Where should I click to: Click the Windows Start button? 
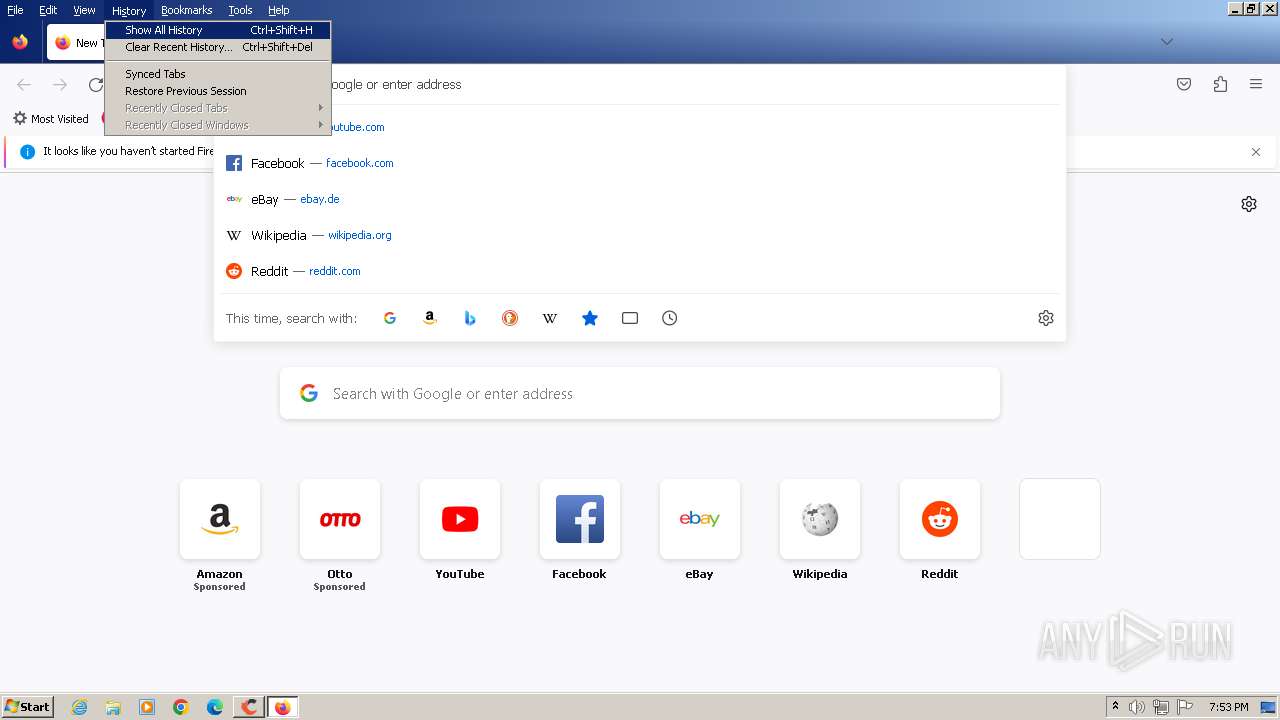[28, 707]
